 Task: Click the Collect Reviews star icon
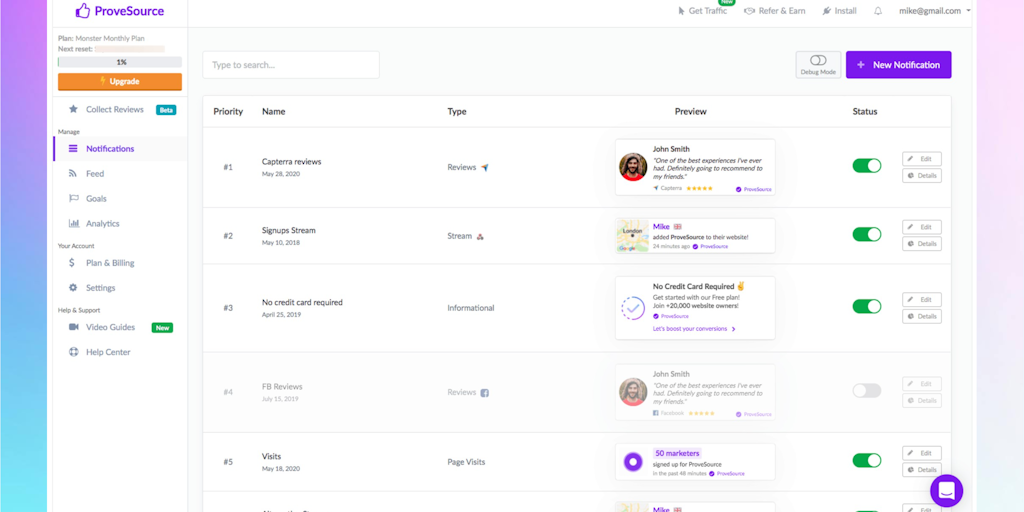[x=73, y=109]
